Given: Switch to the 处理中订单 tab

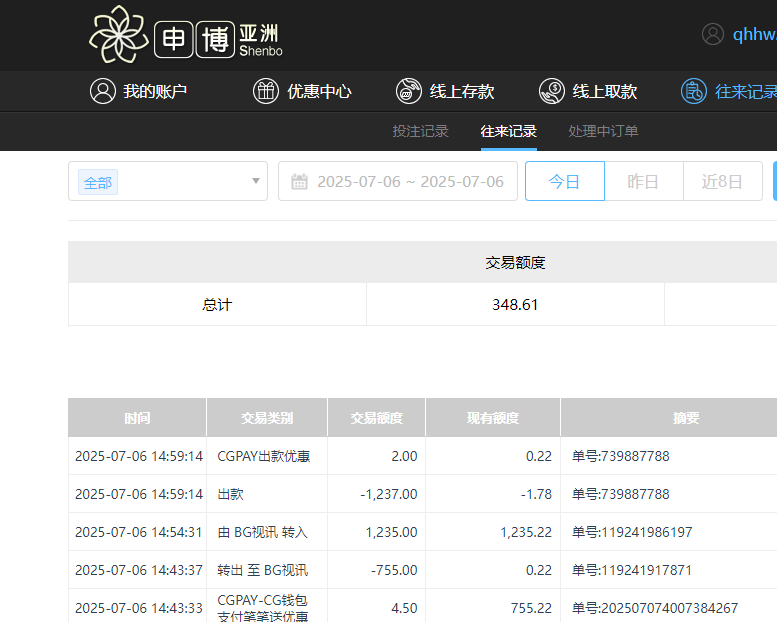Looking at the screenshot, I should point(603,131).
